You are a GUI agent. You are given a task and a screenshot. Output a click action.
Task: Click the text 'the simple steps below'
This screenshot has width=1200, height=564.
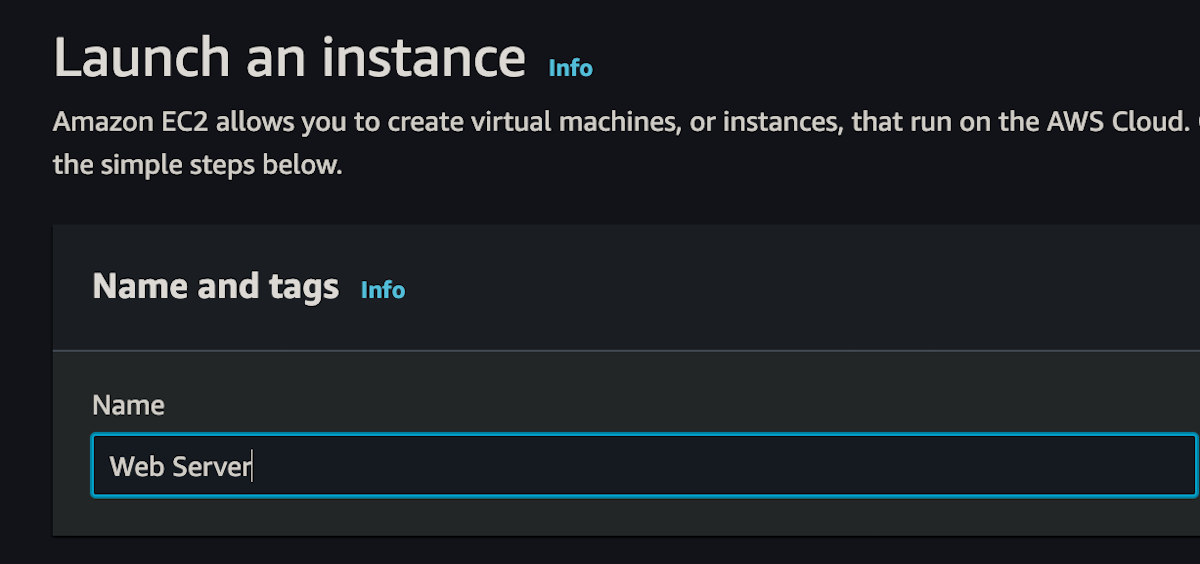tap(197, 165)
